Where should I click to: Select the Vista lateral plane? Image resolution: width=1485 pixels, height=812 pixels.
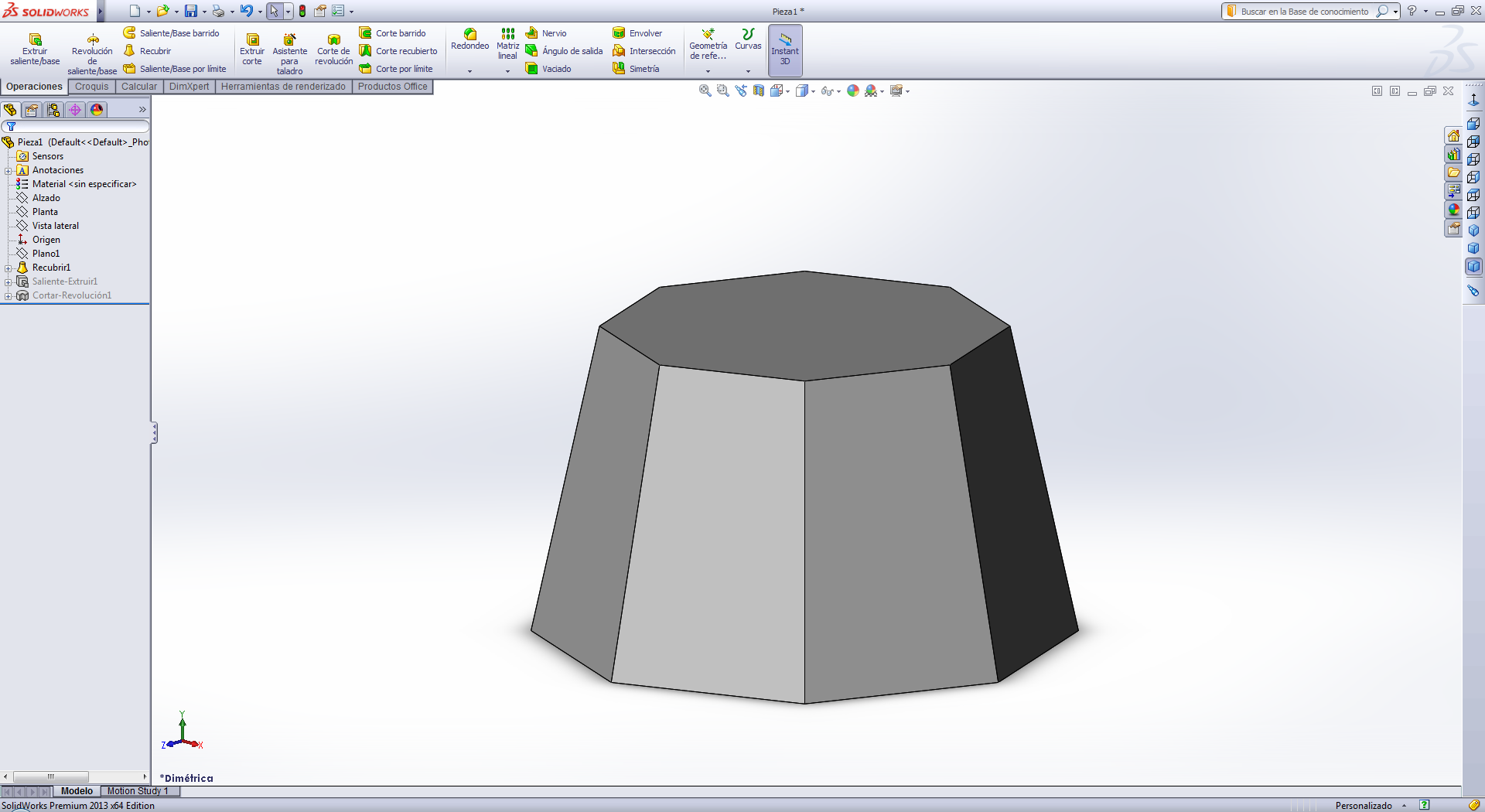pos(55,226)
